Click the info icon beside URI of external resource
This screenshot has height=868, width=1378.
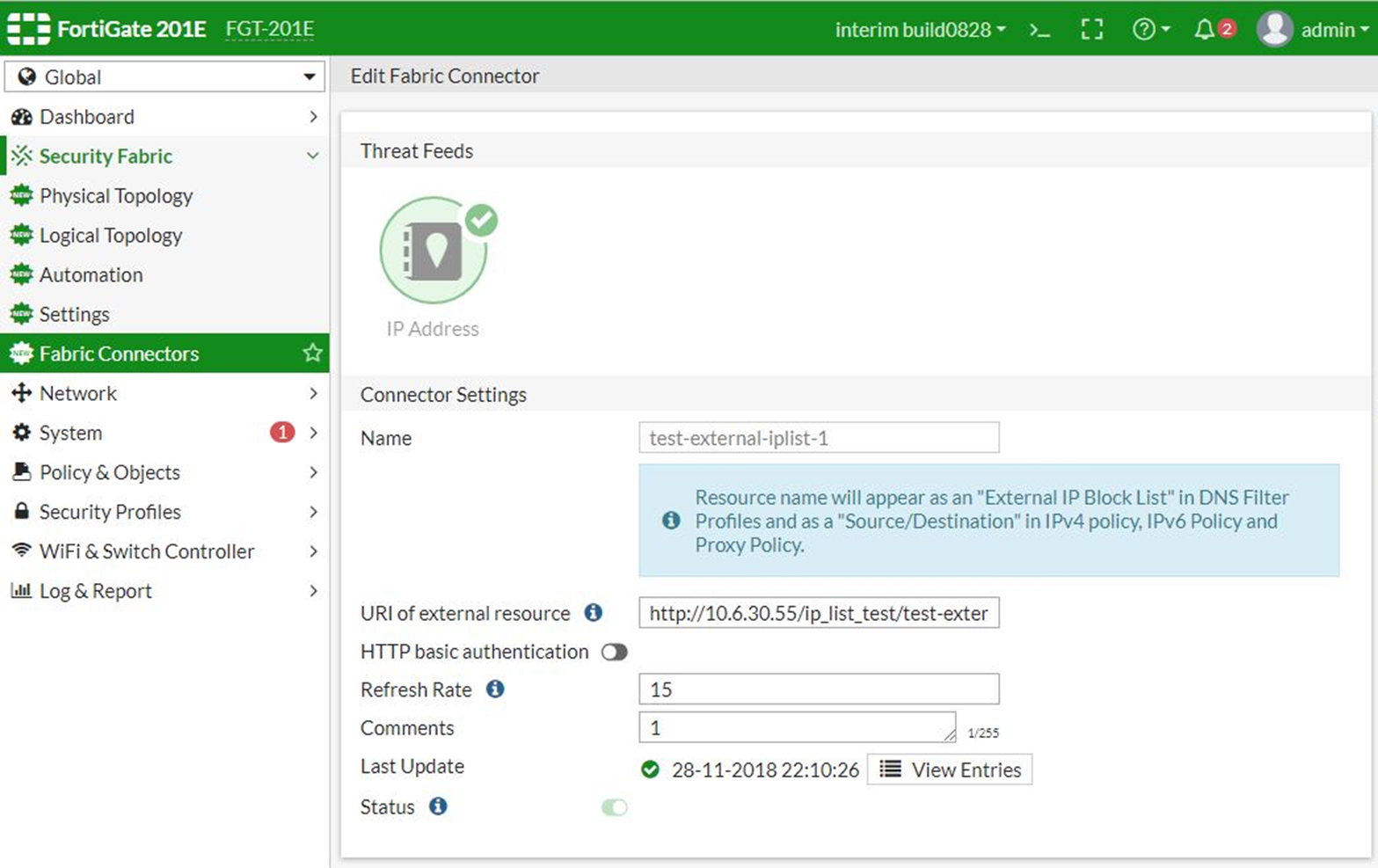[x=593, y=613]
